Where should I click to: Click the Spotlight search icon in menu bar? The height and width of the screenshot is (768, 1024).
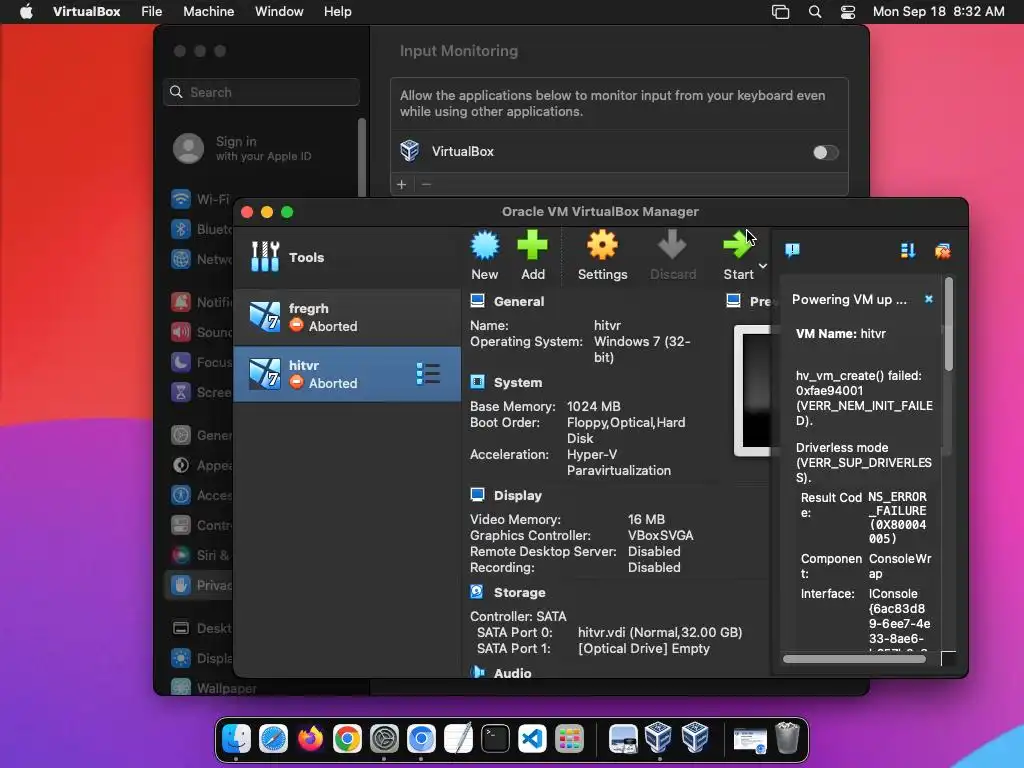pos(814,12)
